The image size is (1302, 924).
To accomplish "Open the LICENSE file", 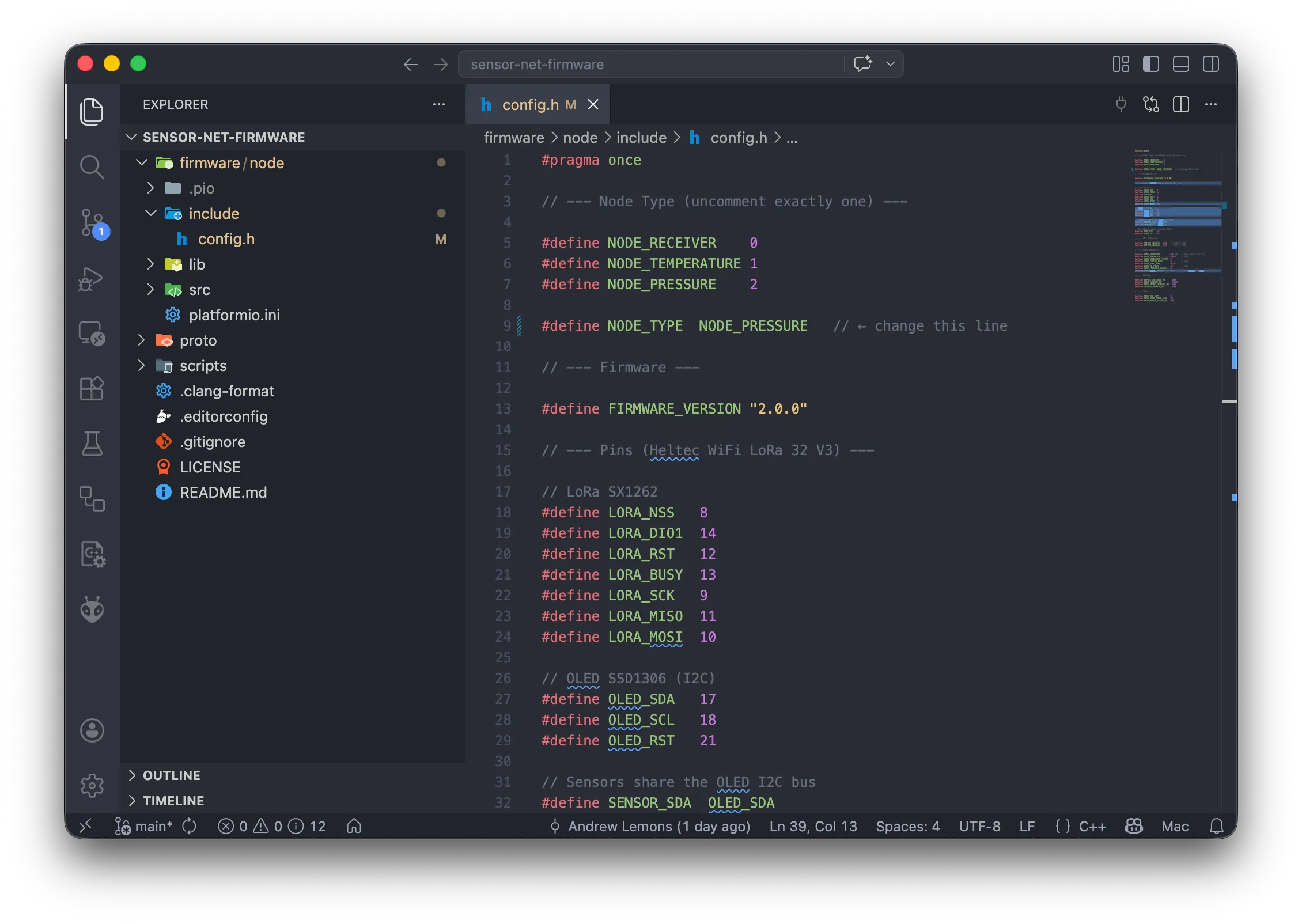I will pos(293,467).
